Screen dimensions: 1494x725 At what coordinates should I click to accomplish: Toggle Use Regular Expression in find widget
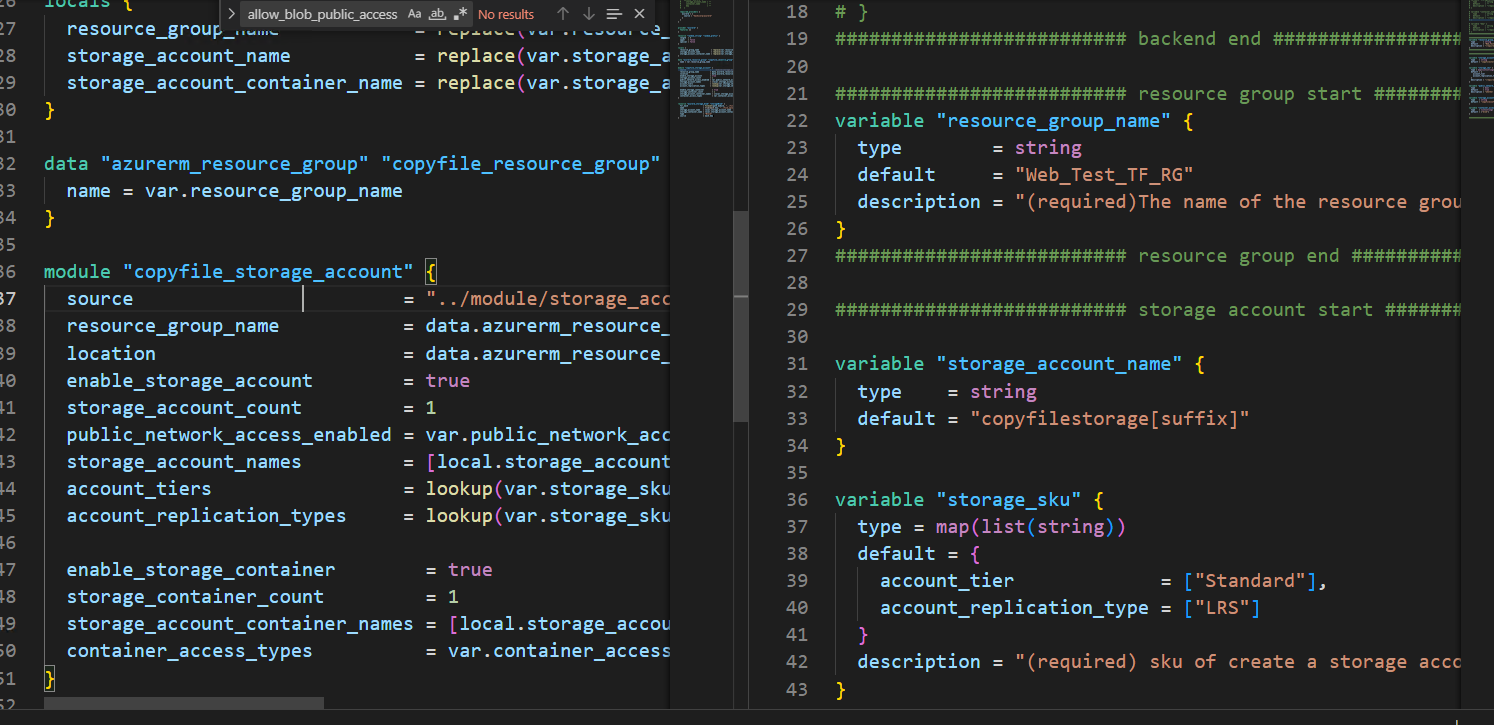click(x=460, y=14)
